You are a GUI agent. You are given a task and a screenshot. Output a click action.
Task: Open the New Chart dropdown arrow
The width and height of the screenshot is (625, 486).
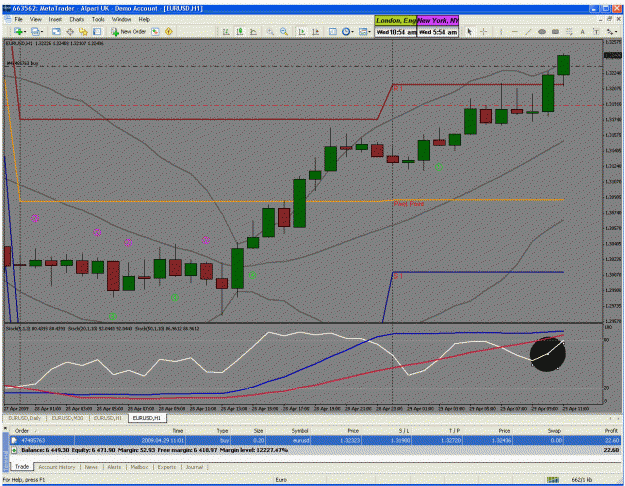pyautogui.click(x=25, y=32)
